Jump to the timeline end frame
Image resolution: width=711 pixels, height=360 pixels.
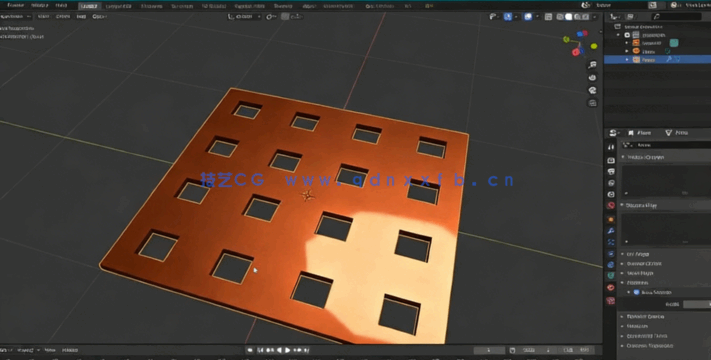coord(306,350)
